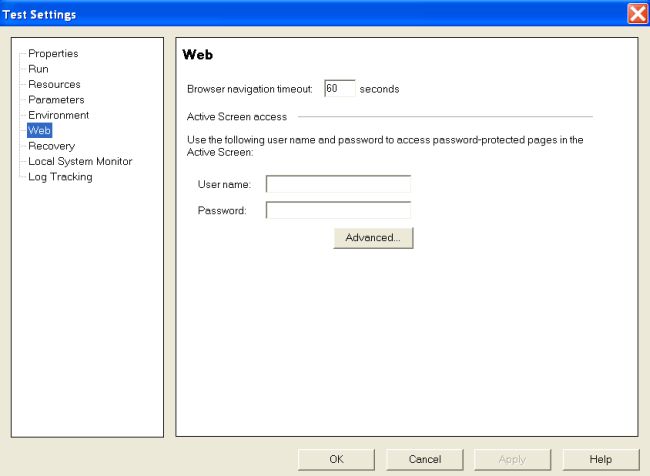
Task: Focus the User name text box
Action: 338,184
